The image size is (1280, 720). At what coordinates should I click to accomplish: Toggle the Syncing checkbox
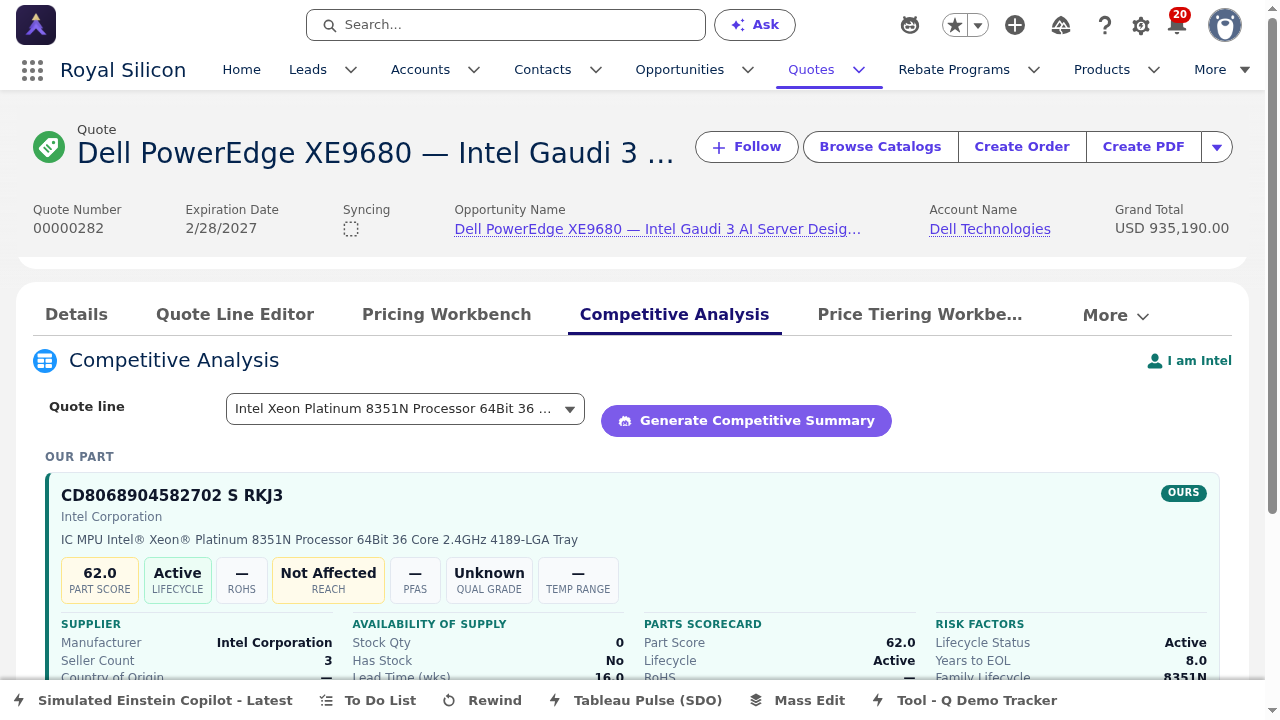click(351, 229)
